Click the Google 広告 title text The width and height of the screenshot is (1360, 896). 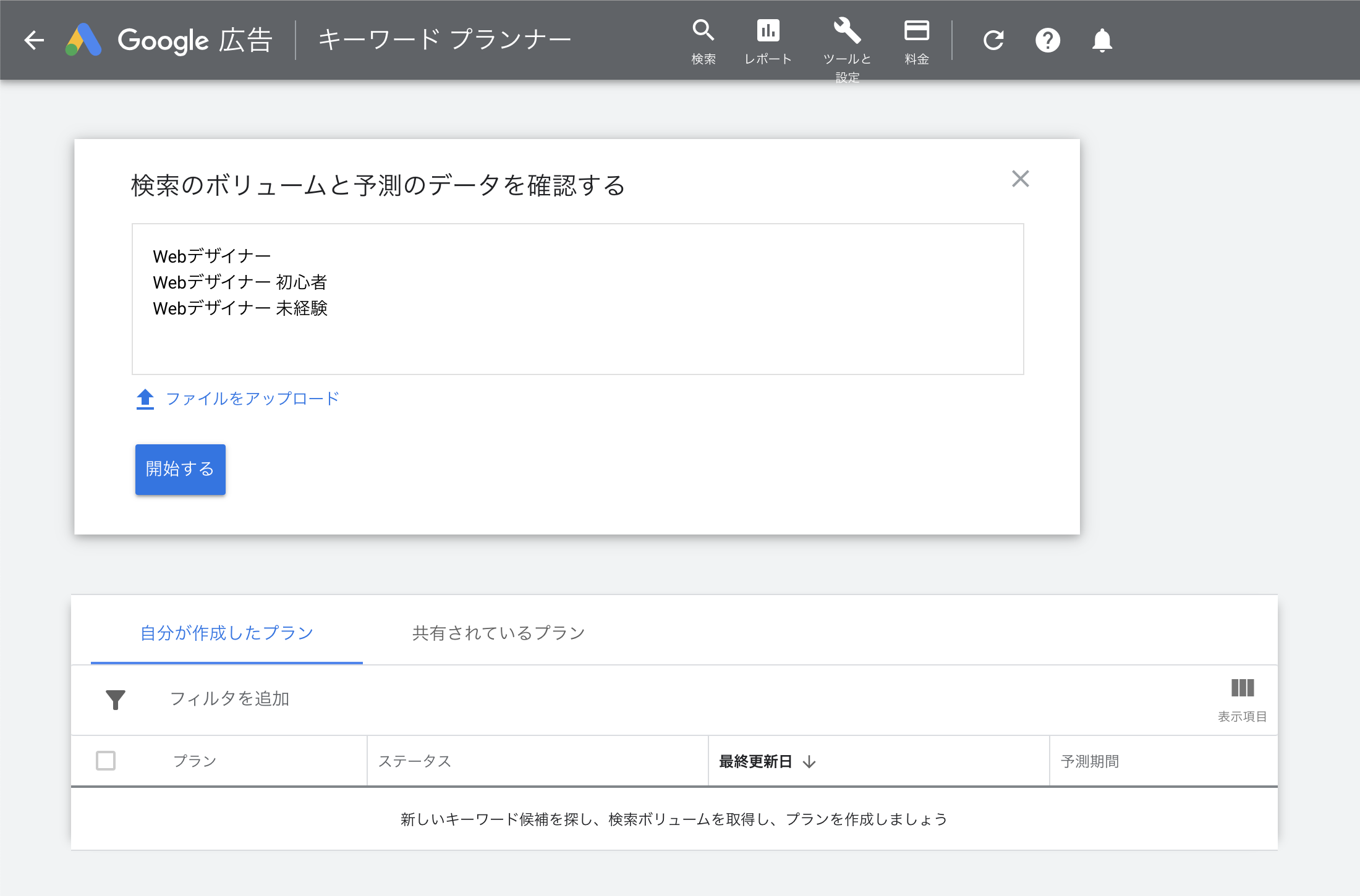coord(195,40)
